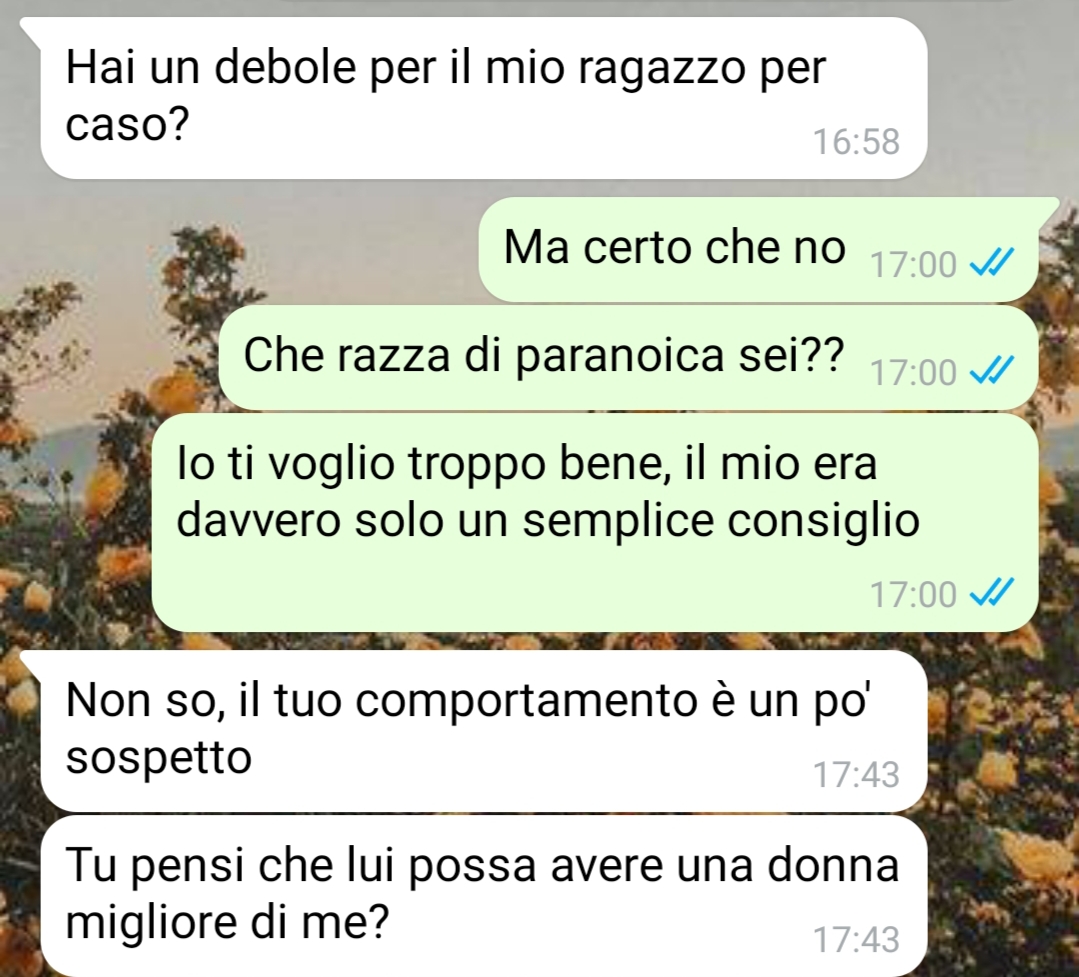Tap the 17:43 timestamp on 'sospetto' message
Screen dimensions: 1079x977
[x=856, y=775]
